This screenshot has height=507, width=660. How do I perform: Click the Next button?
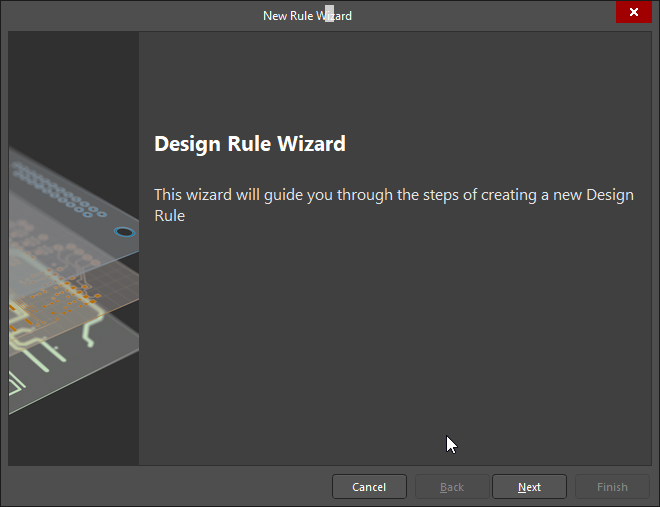[x=529, y=487]
